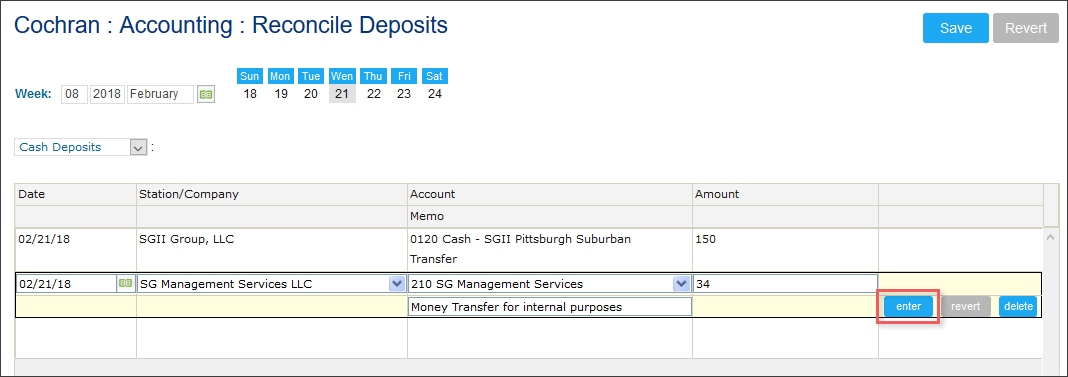Open the week calendar picker icon
The image size is (1068, 377).
206,95
